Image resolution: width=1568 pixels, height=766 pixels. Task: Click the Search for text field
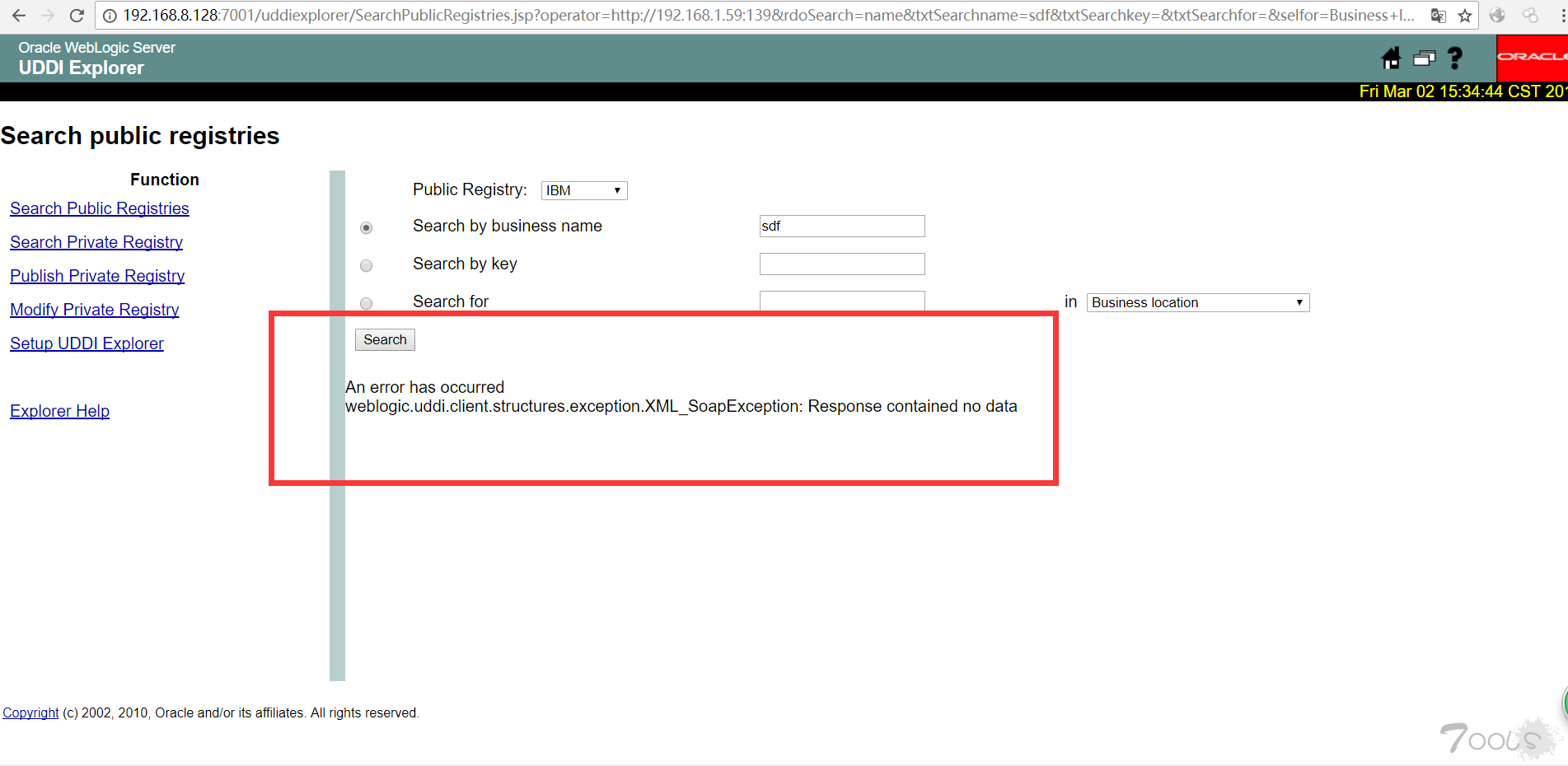click(842, 301)
